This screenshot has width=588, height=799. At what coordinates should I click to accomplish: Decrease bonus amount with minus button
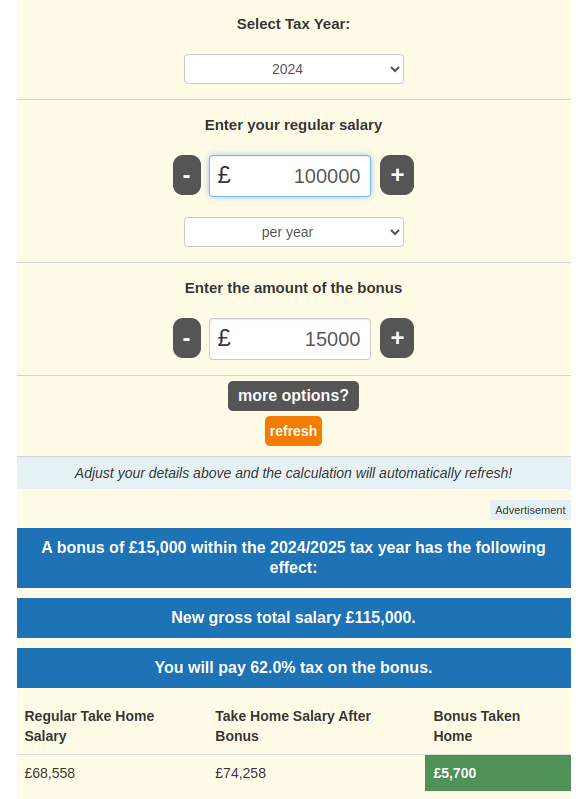187,338
